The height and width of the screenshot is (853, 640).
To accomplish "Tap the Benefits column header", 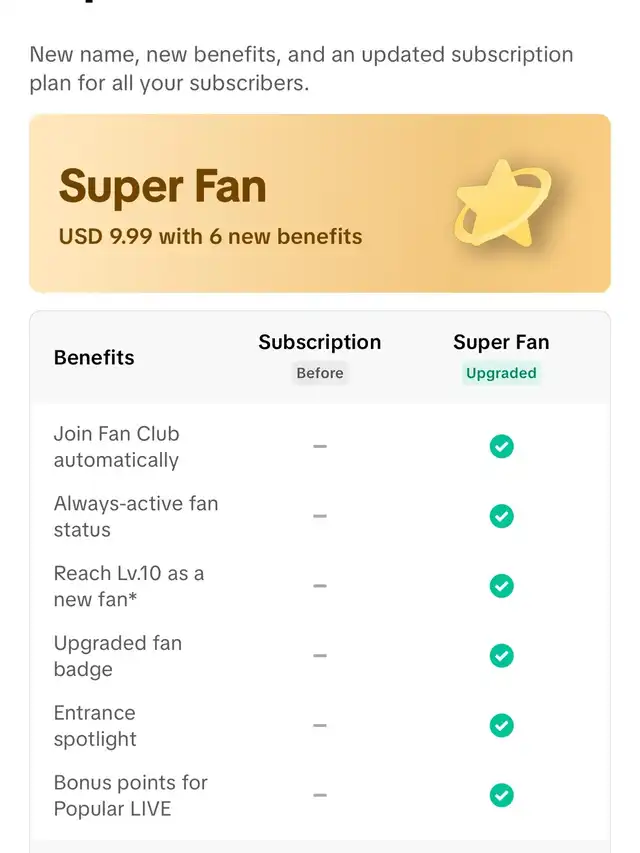I will [x=94, y=357].
